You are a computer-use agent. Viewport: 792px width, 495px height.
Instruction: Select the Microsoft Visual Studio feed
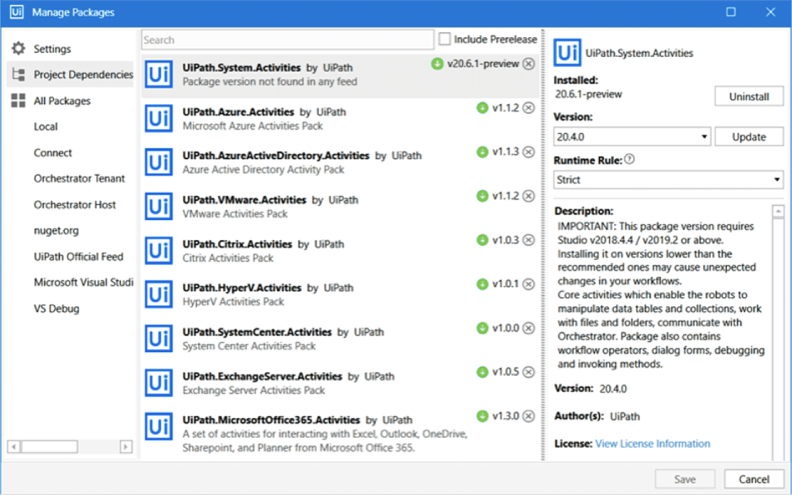pyautogui.click(x=83, y=282)
